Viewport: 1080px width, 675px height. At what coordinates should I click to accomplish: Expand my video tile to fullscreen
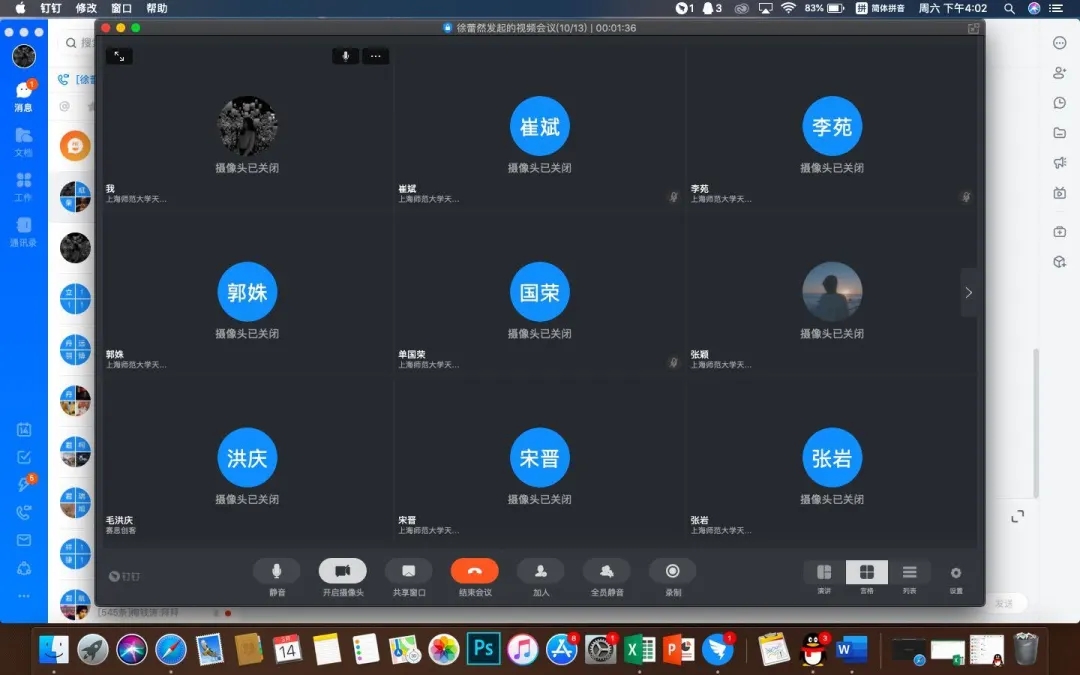coord(119,56)
